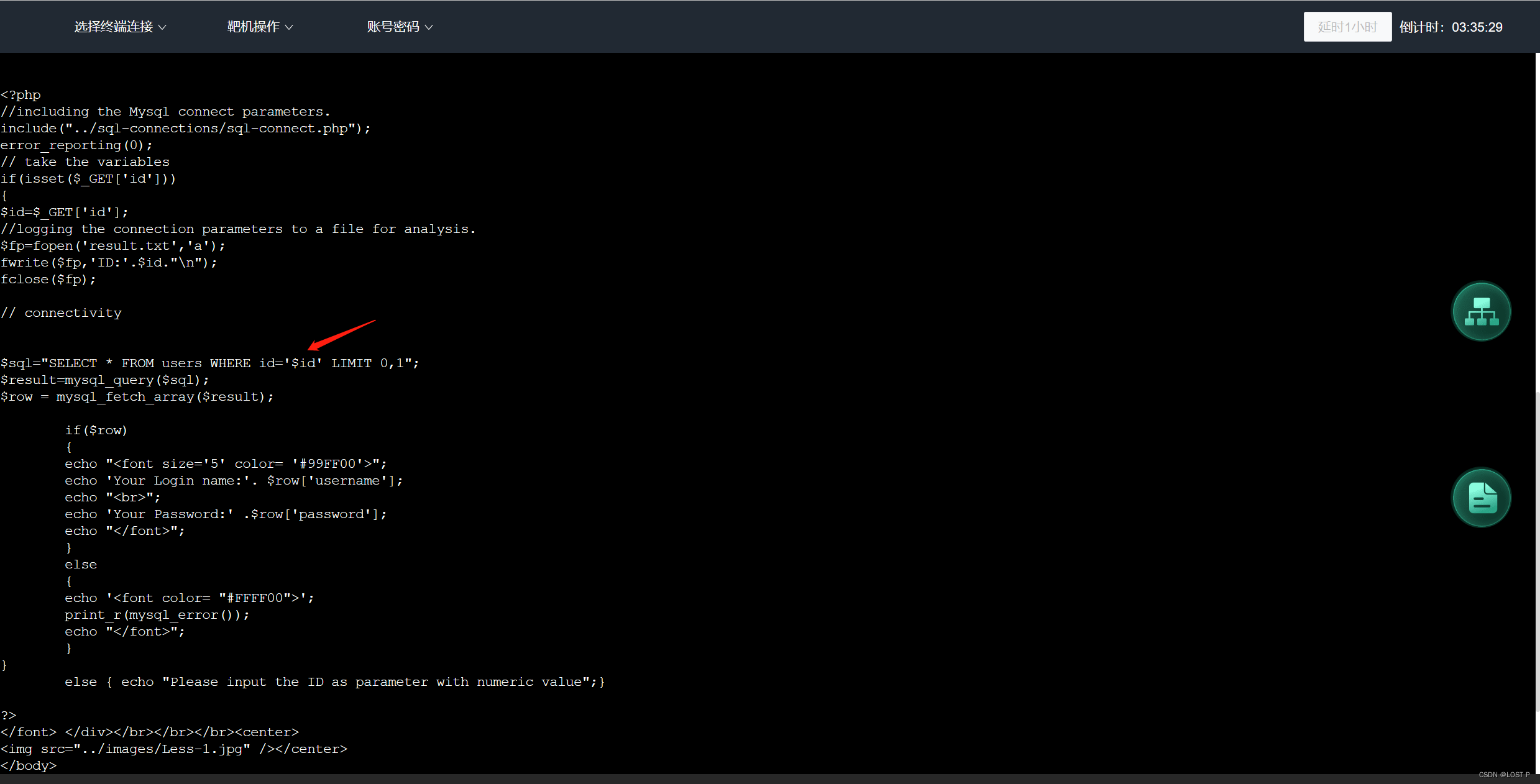Click the 延时1小时 button
The height and width of the screenshot is (784, 1540).
coord(1347,27)
